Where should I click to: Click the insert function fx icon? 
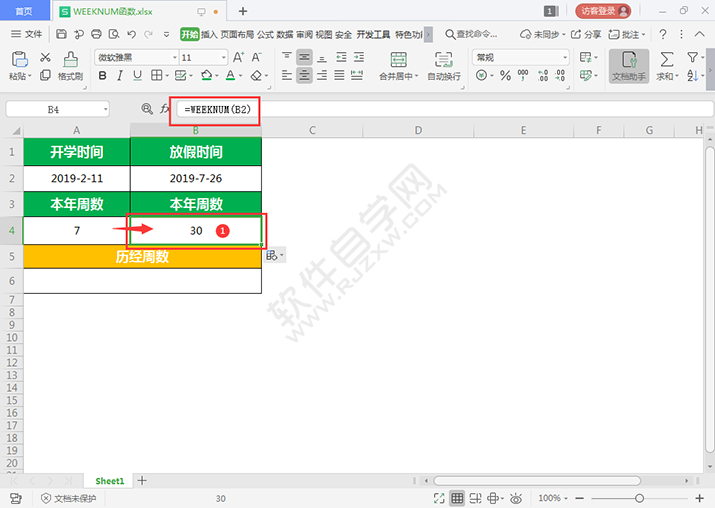pos(166,108)
